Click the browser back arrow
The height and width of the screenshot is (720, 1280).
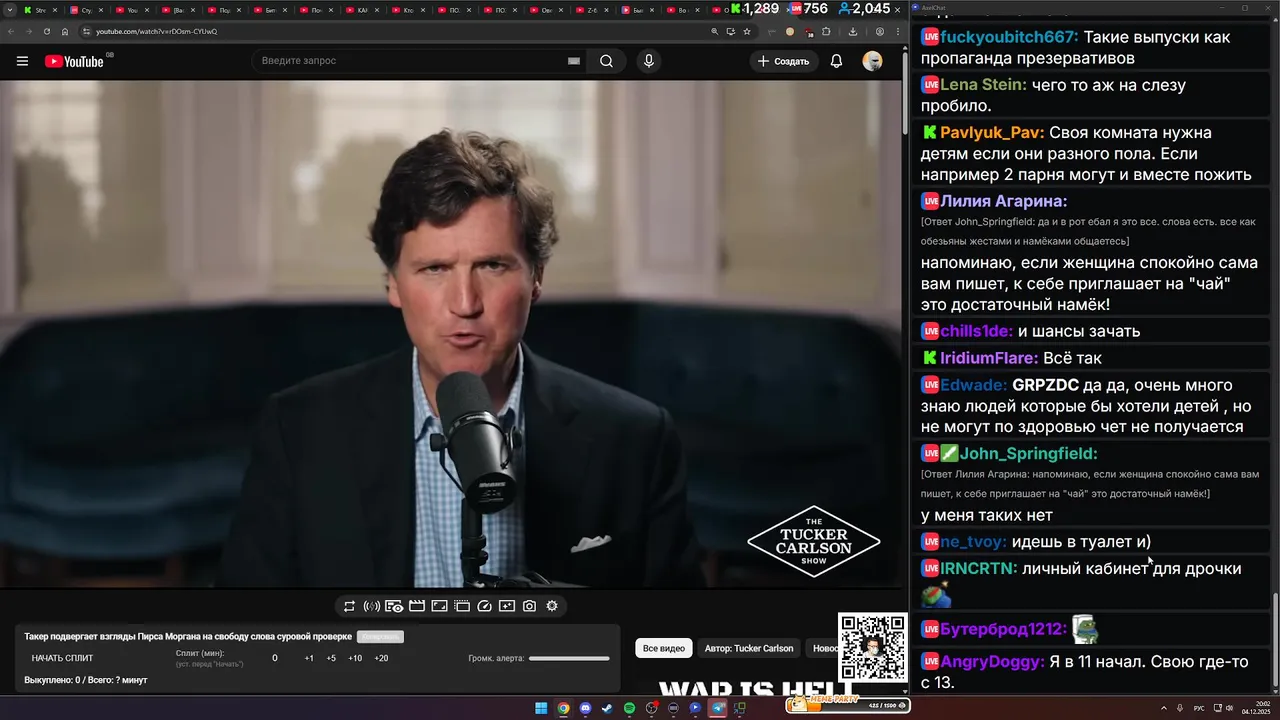[12, 31]
